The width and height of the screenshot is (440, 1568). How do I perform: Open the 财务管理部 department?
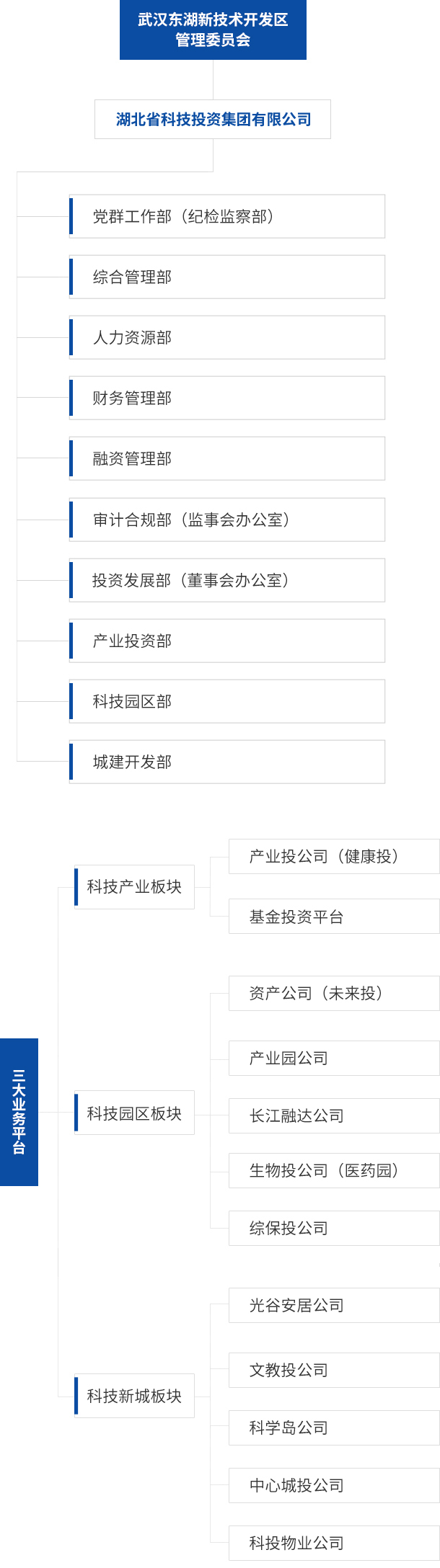tap(226, 398)
